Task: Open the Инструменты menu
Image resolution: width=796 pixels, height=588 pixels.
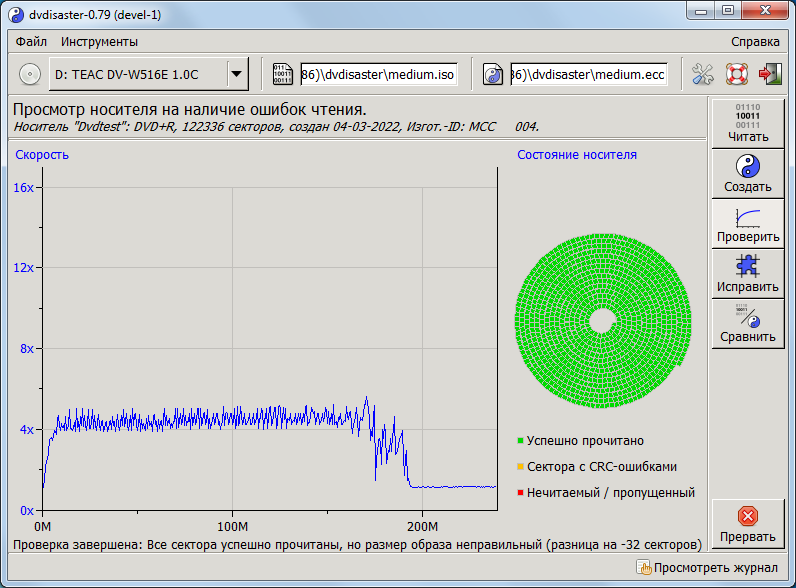Action: [x=99, y=42]
